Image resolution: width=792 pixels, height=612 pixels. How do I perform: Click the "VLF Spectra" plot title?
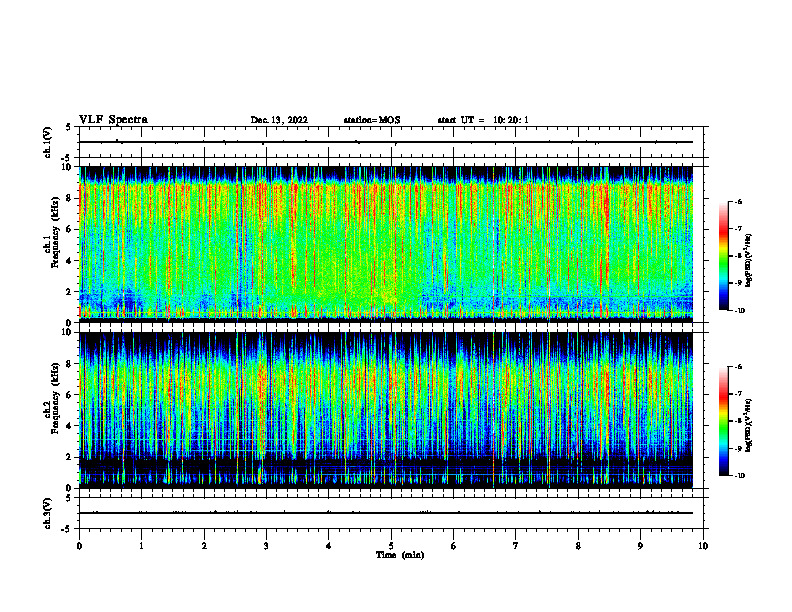click(113, 120)
